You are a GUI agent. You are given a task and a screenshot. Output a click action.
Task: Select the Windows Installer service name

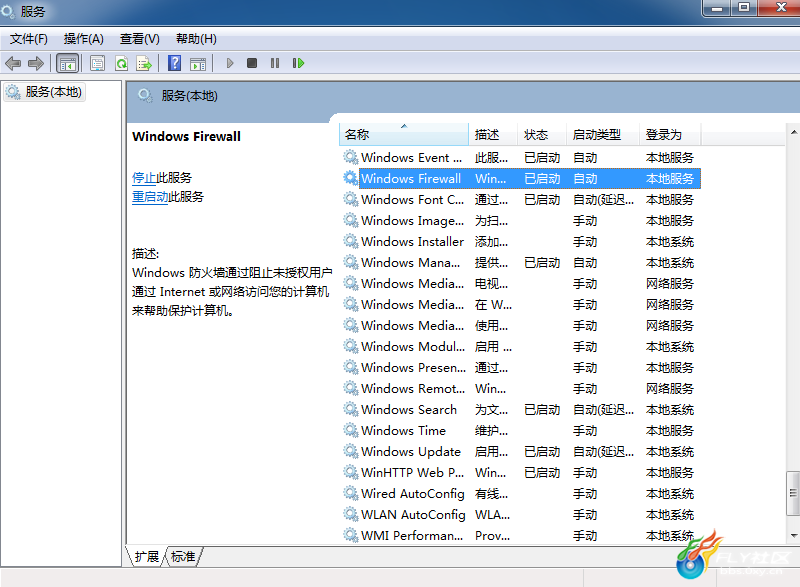tap(412, 242)
